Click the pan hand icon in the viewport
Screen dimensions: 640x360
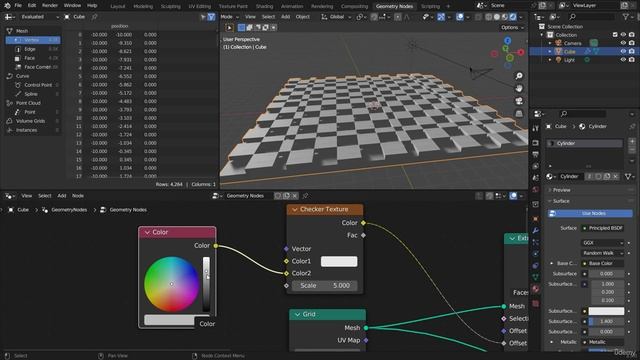pos(519,89)
